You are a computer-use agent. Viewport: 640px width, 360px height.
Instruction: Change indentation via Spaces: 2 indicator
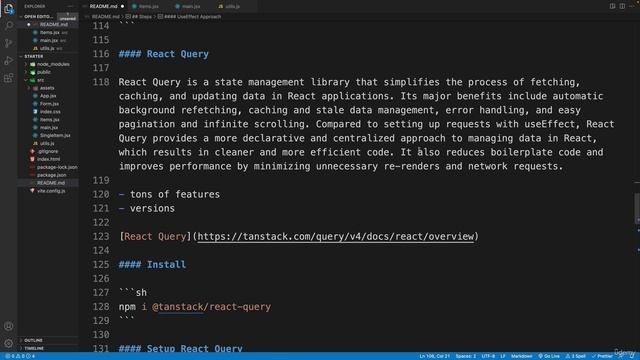(465, 356)
